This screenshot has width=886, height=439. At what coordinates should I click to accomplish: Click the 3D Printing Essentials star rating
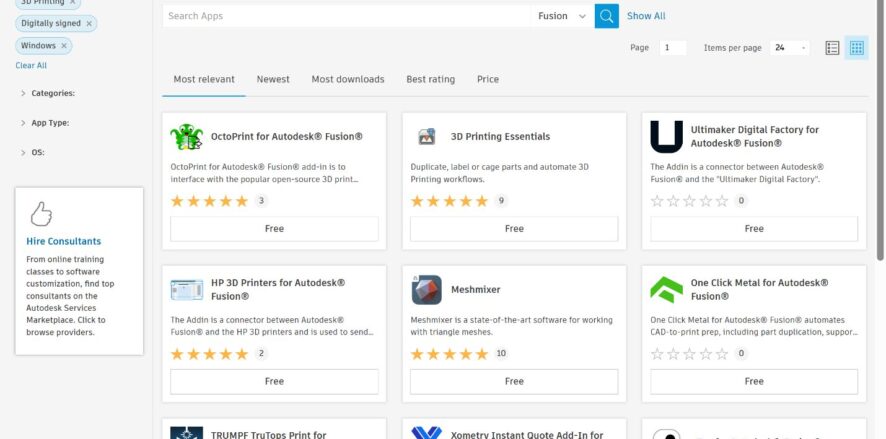[x=449, y=201]
